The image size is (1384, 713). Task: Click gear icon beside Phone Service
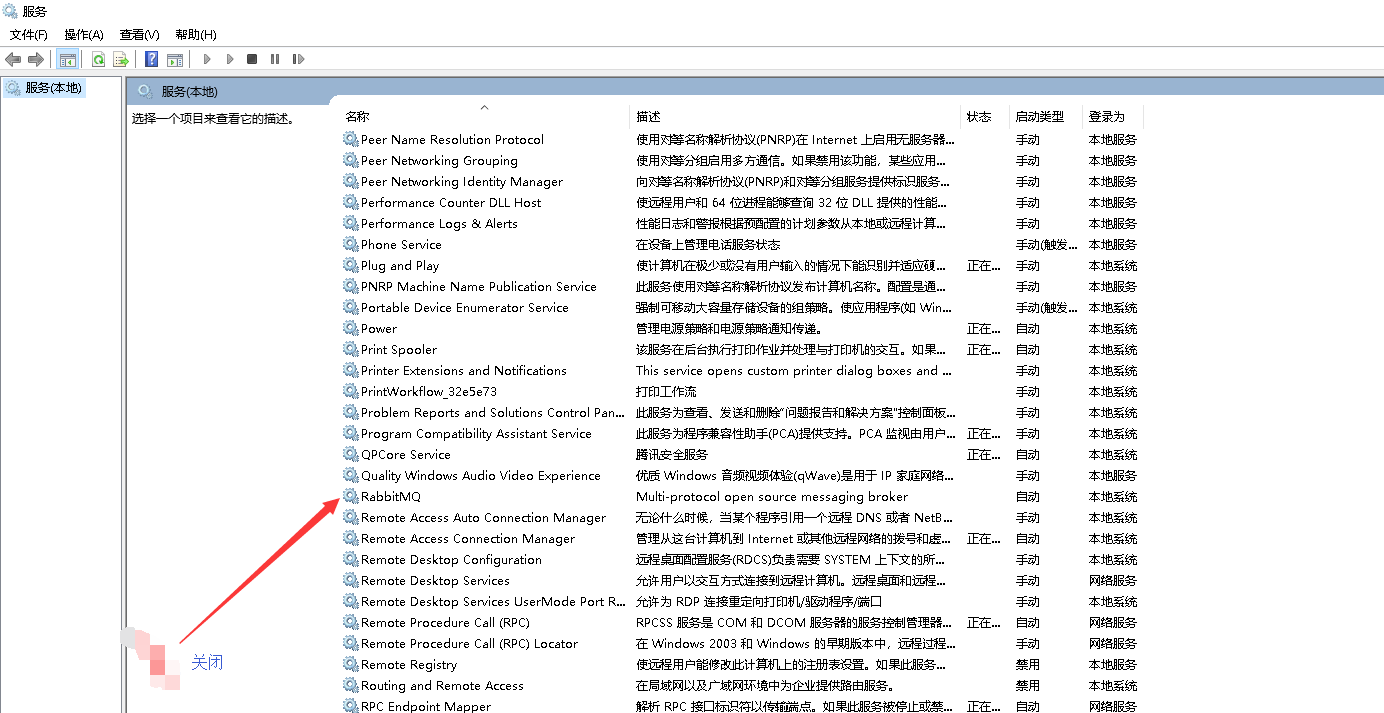click(350, 244)
